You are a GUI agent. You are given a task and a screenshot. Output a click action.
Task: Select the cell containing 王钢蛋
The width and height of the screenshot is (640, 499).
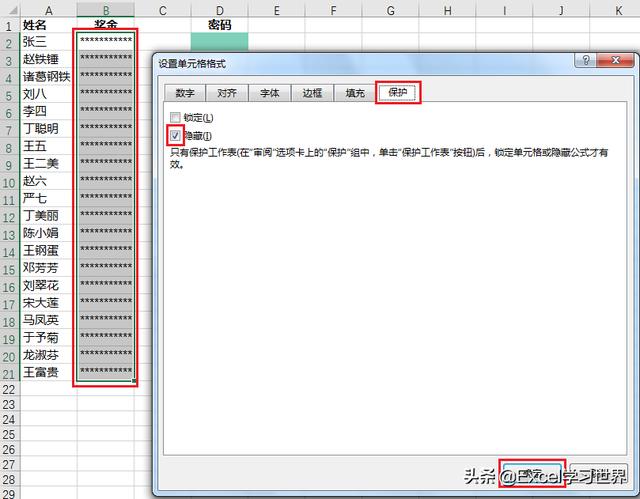(x=49, y=251)
